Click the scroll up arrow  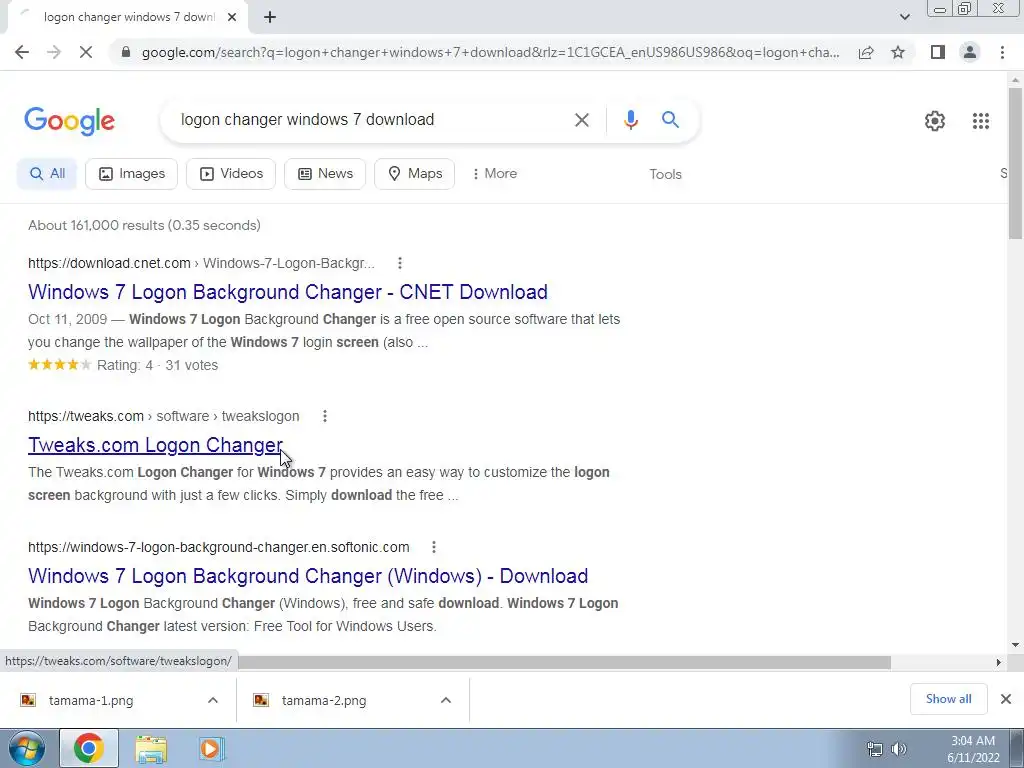[1016, 80]
